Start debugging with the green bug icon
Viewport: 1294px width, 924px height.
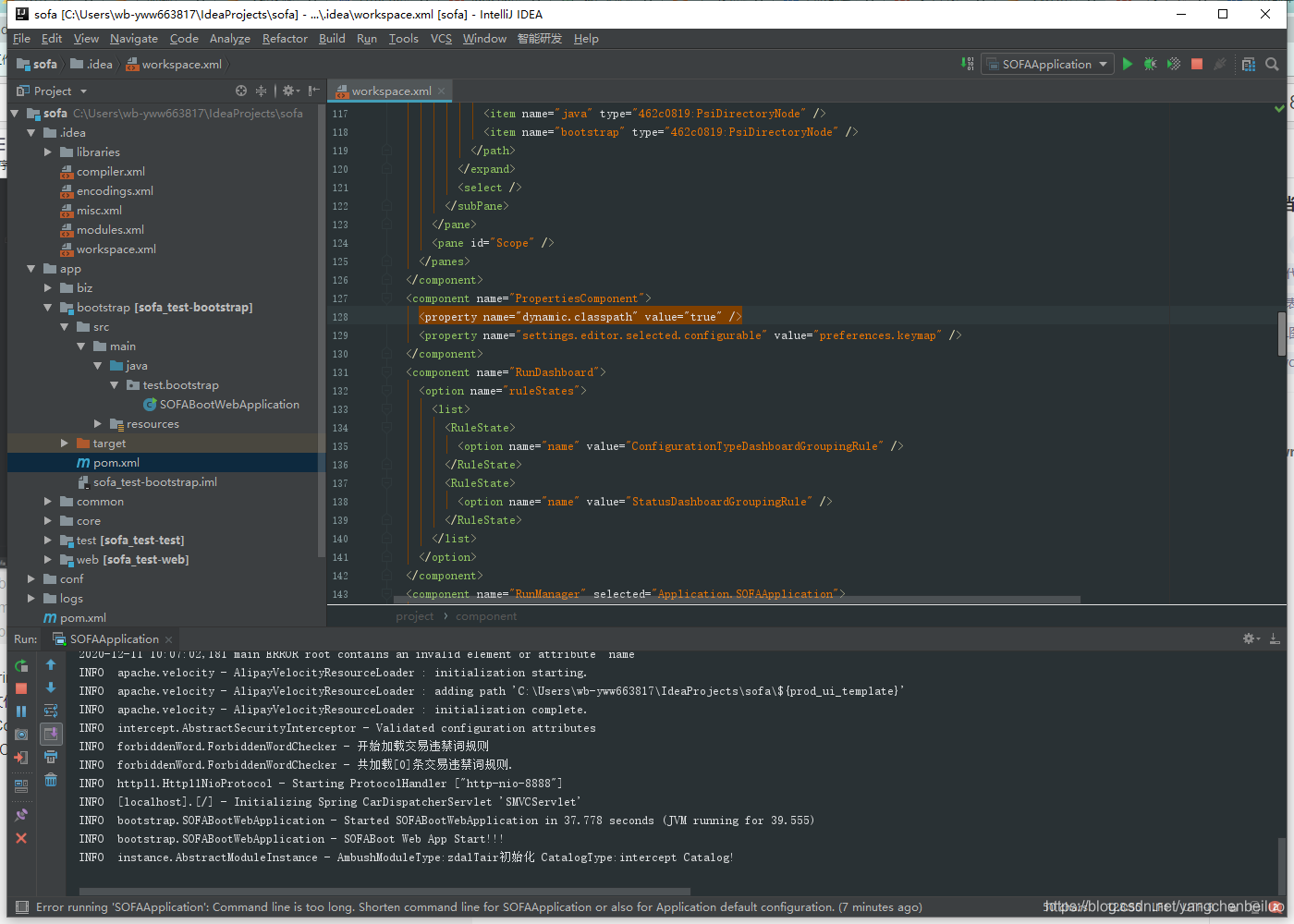[1150, 64]
